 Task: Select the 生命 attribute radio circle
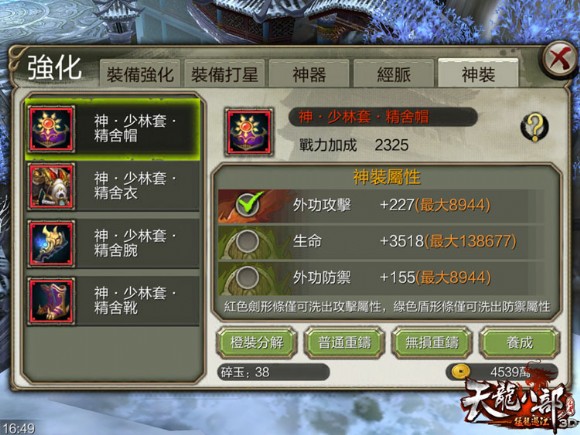click(x=247, y=242)
